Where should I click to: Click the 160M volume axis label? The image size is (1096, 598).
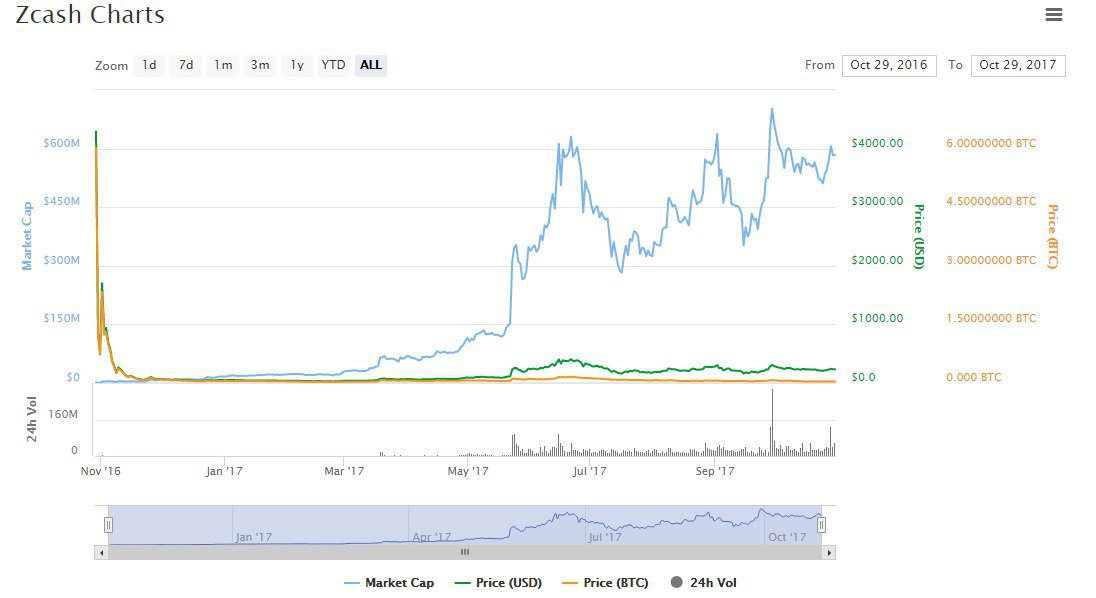[63, 414]
